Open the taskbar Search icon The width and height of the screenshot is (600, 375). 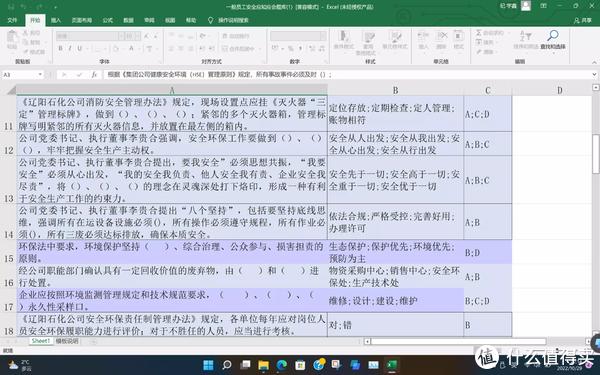click(x=227, y=365)
